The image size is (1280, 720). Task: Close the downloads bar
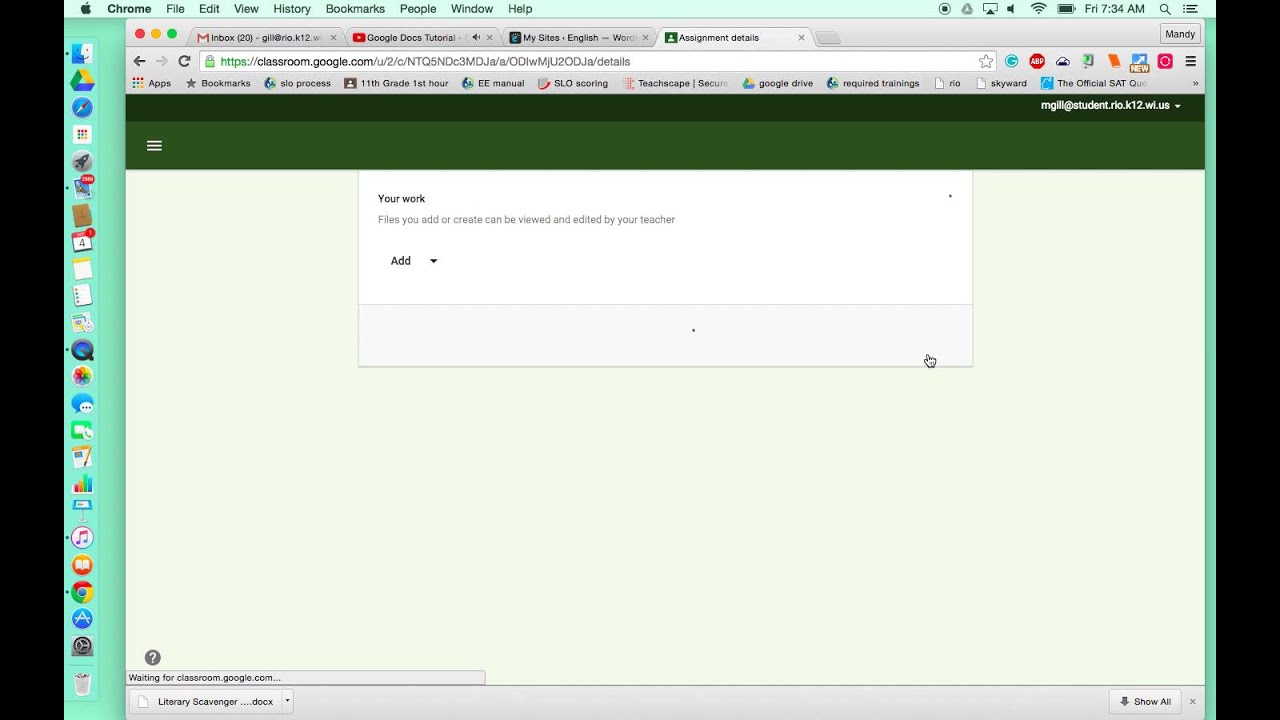pos(1192,701)
